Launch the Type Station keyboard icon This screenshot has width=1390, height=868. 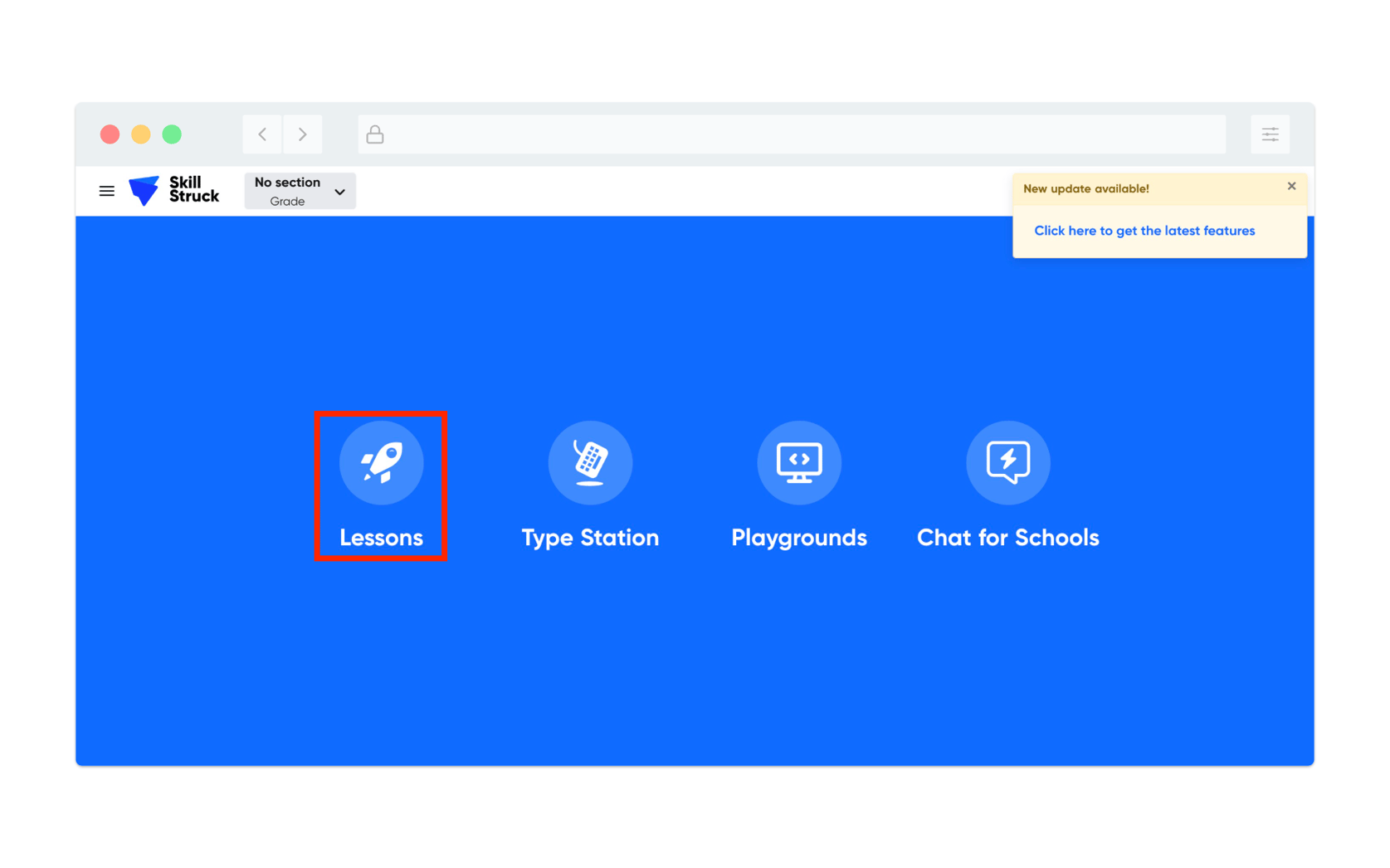(x=590, y=462)
